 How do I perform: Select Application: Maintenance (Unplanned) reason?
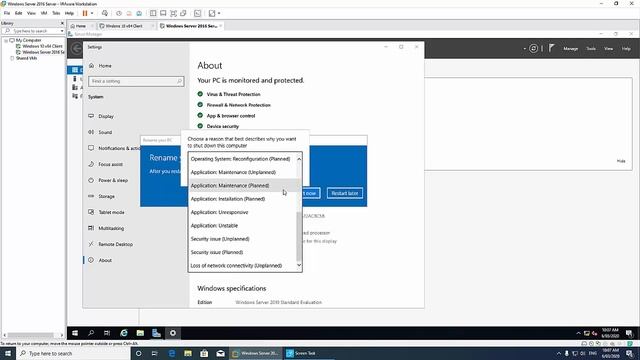(x=242, y=172)
